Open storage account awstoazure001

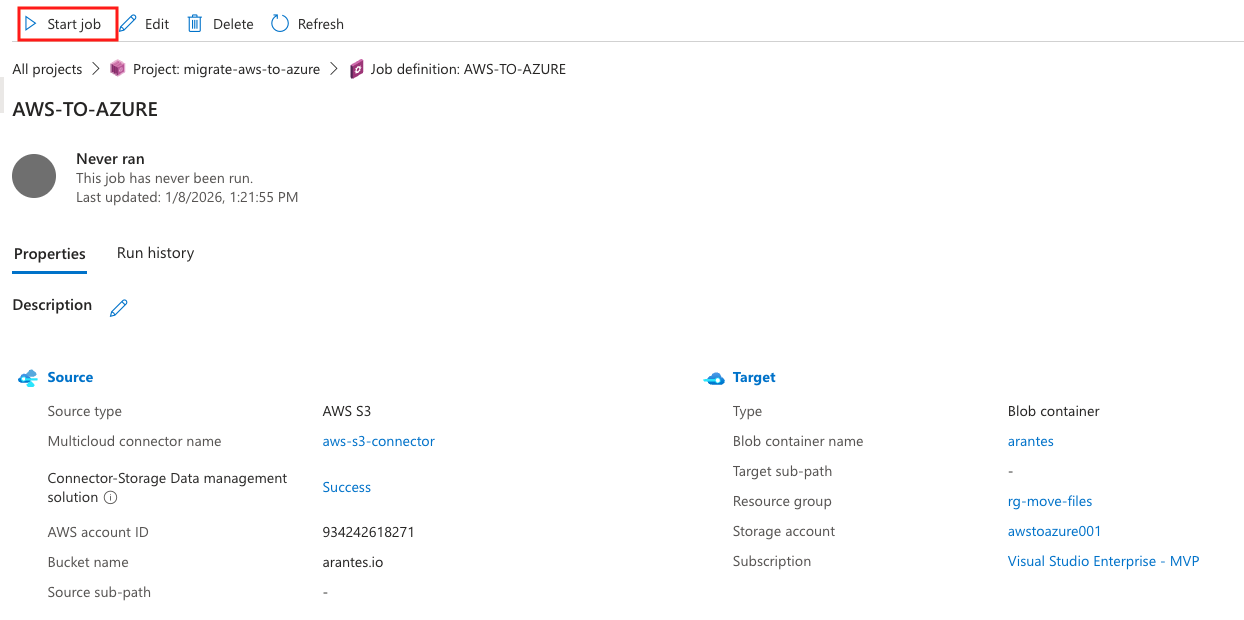(1054, 531)
